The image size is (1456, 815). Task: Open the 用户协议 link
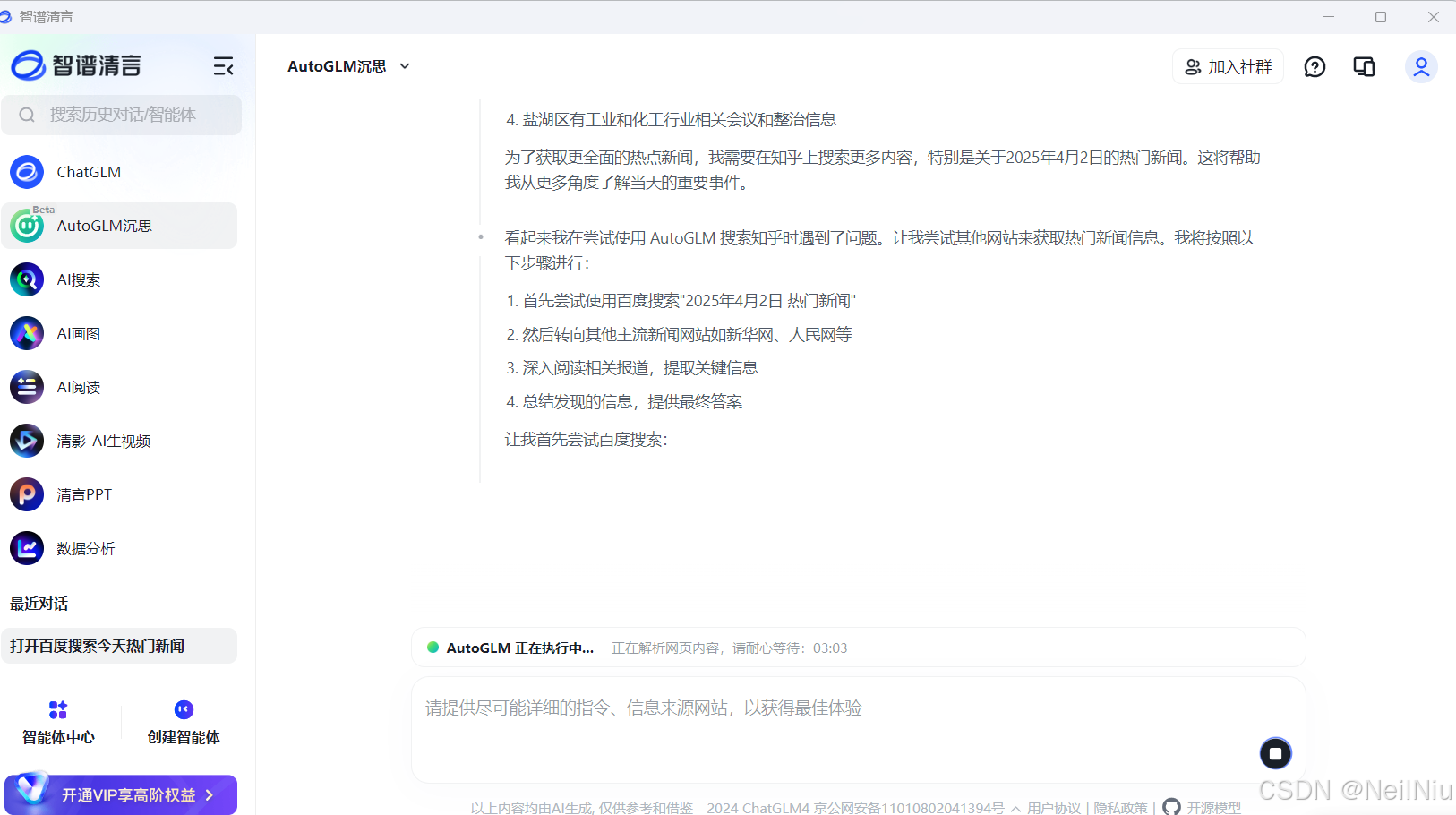1054,808
